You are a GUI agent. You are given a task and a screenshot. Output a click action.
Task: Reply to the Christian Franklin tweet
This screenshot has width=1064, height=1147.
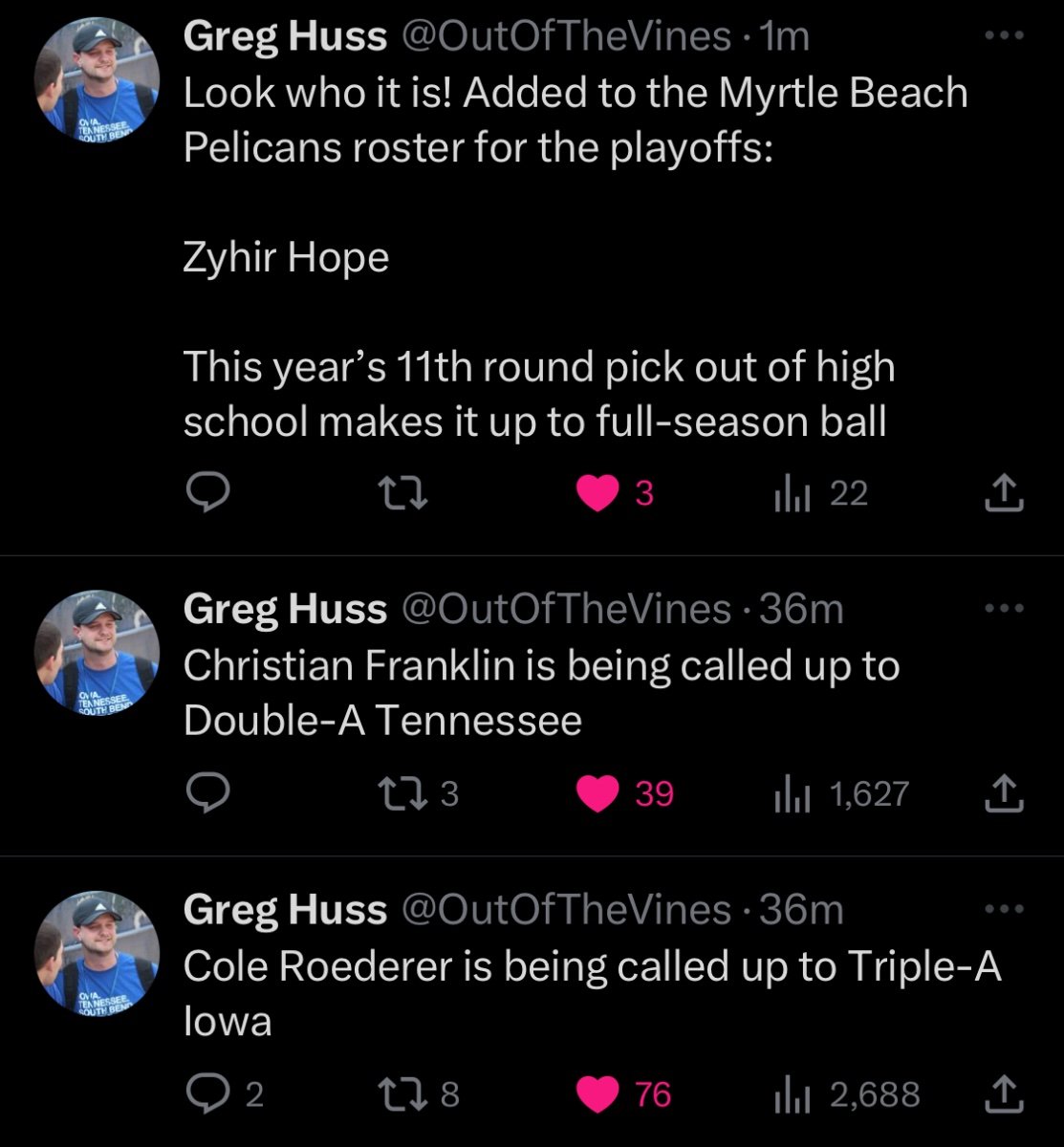(206, 793)
